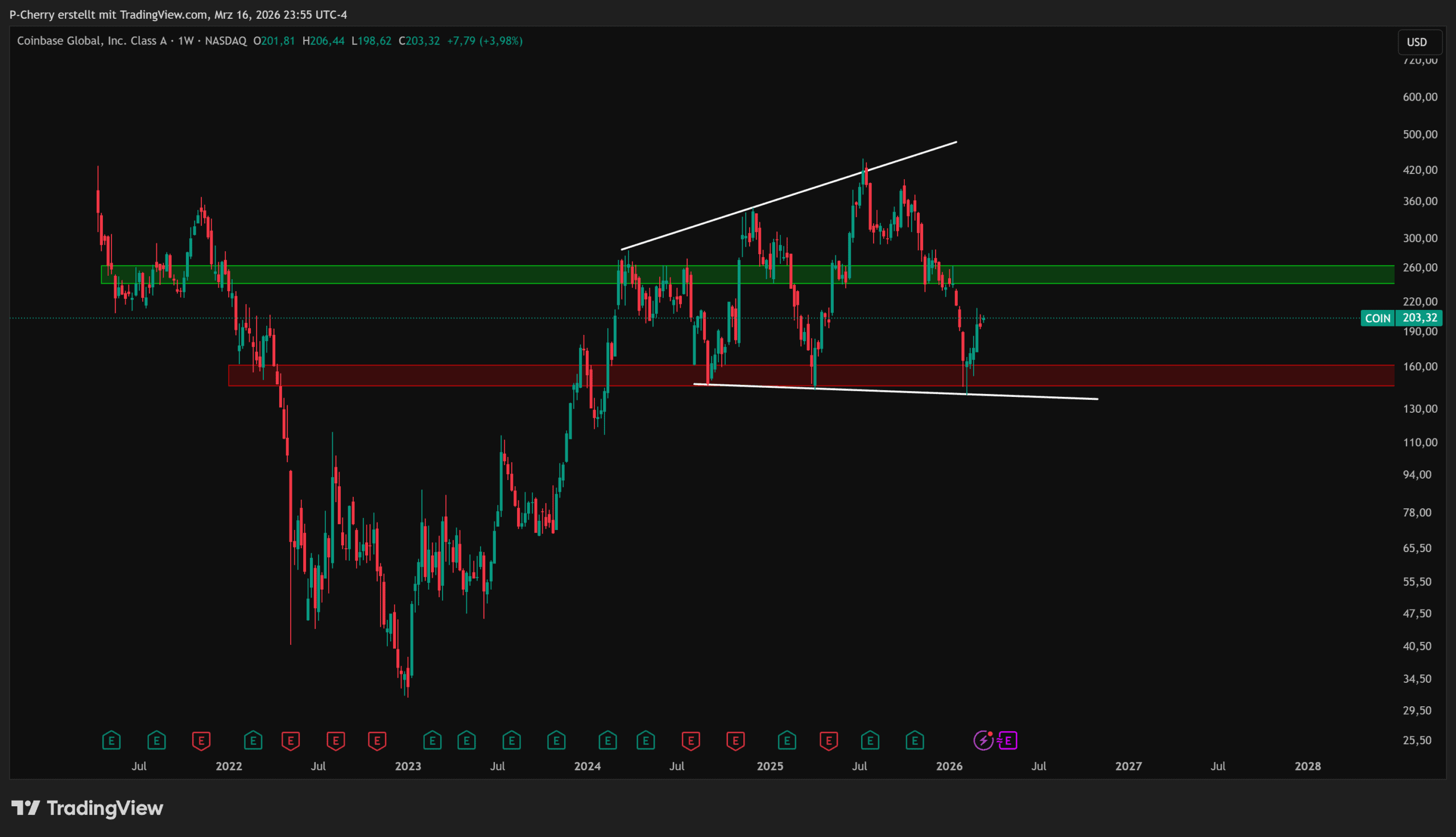Click the 203,32 current price label
This screenshot has width=1456, height=837.
[x=1419, y=318]
